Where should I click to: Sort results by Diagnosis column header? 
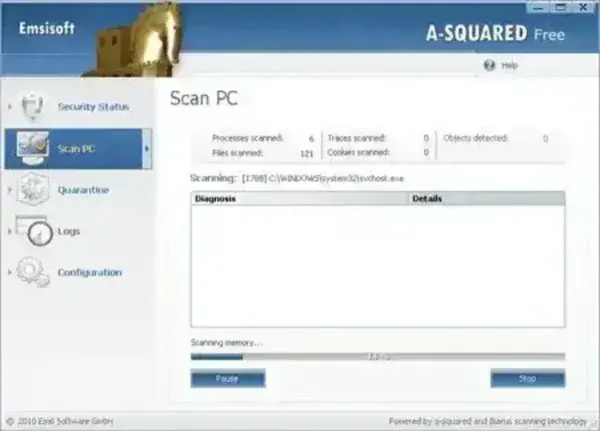pyautogui.click(x=299, y=199)
